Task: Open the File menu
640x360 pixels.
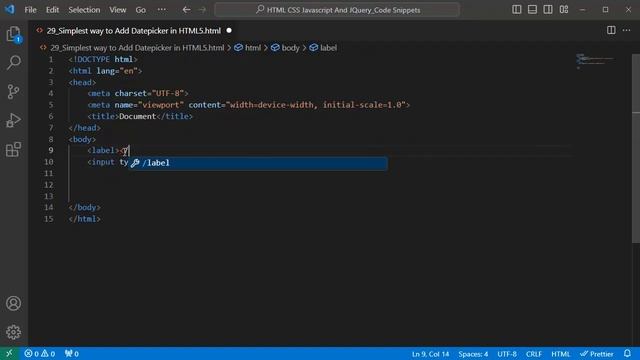Action: (x=31, y=10)
